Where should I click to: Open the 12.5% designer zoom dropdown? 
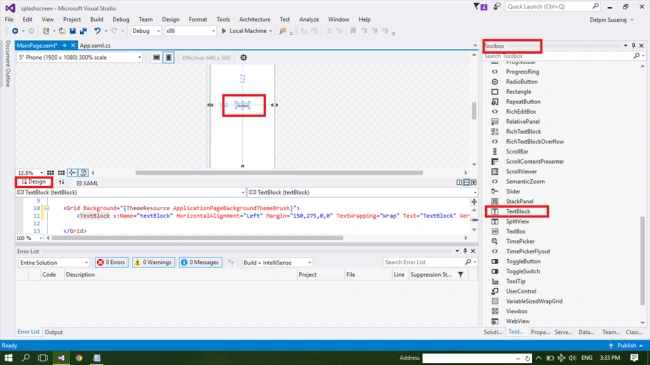tap(30, 173)
